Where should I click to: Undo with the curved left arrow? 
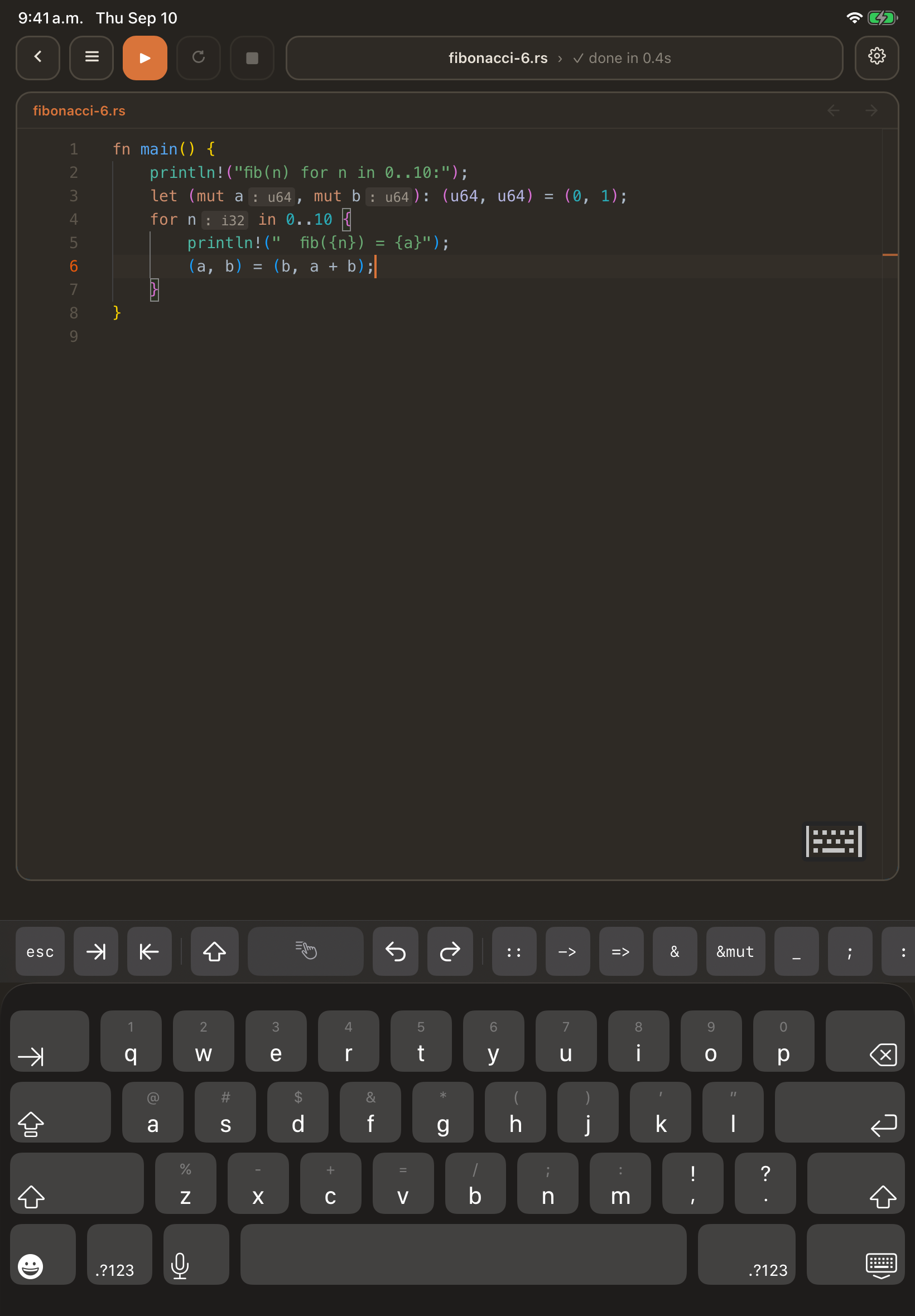[x=396, y=951]
